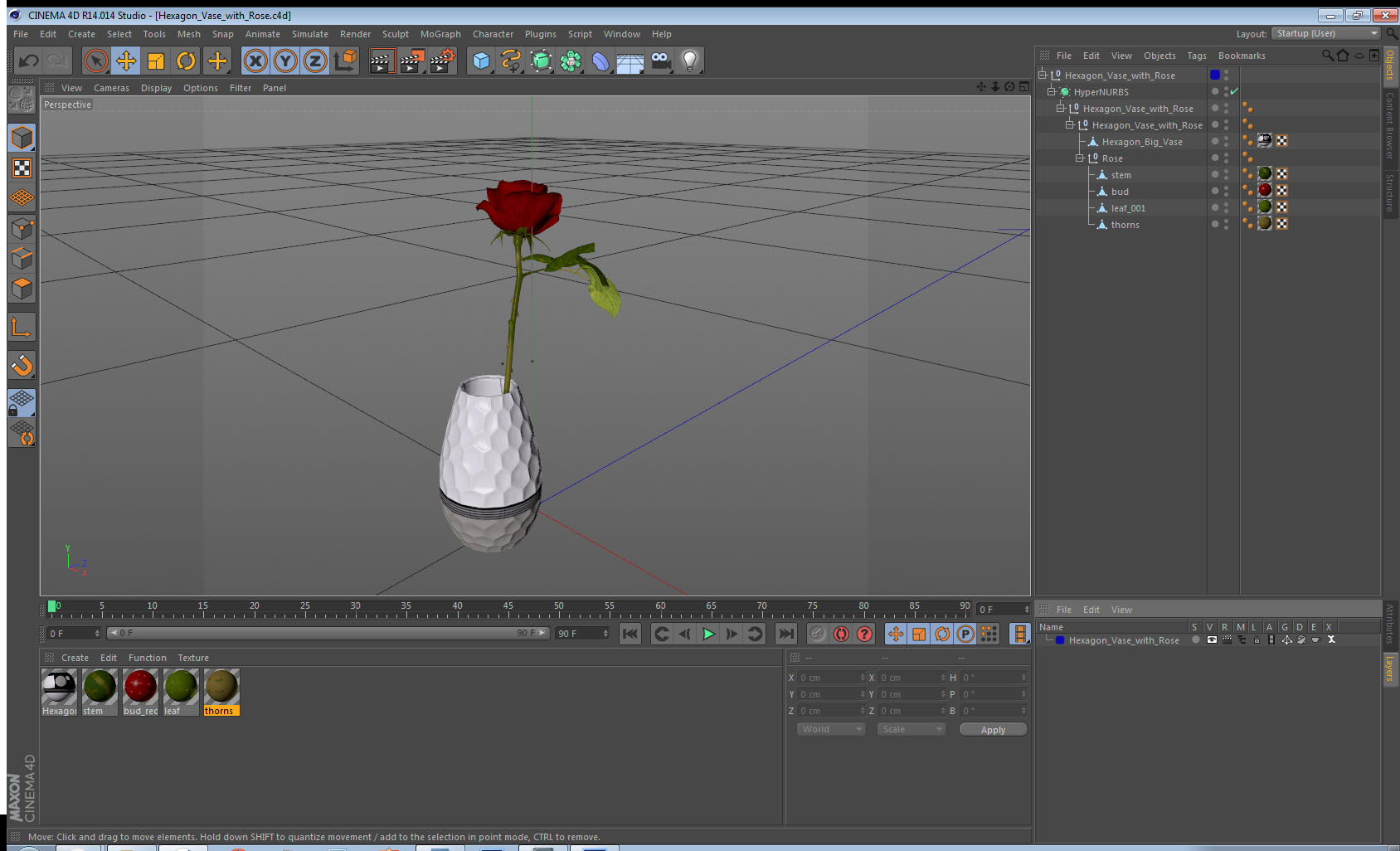Toggle visibility dots for bud object
The height and width of the screenshot is (851, 1400).
(x=1227, y=191)
